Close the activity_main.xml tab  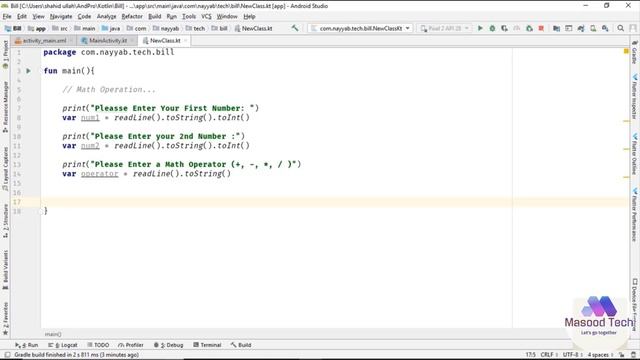point(71,40)
